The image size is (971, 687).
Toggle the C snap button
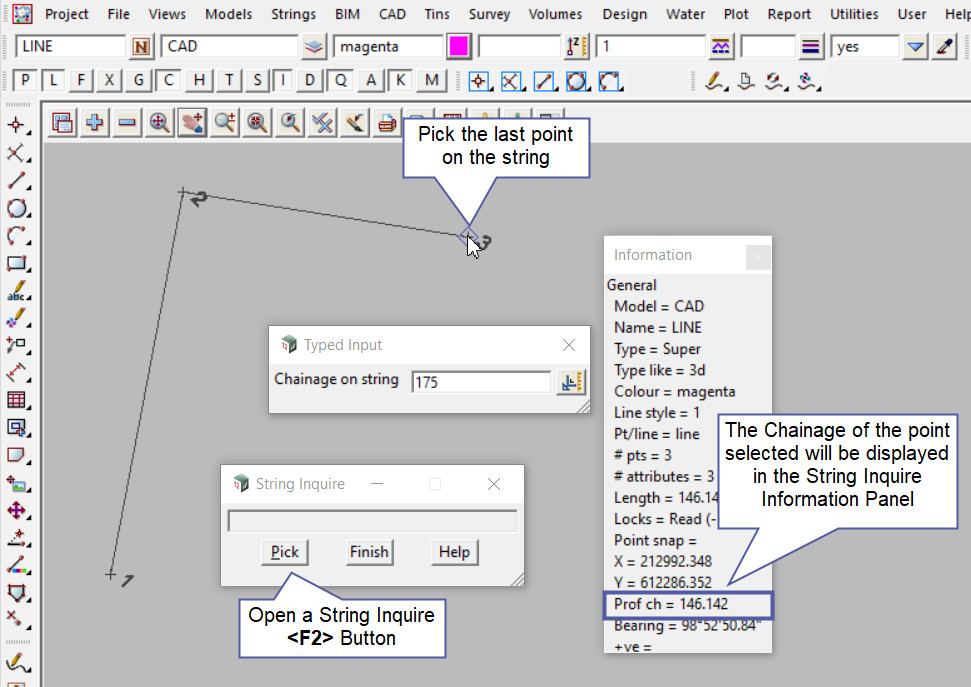[x=168, y=81]
